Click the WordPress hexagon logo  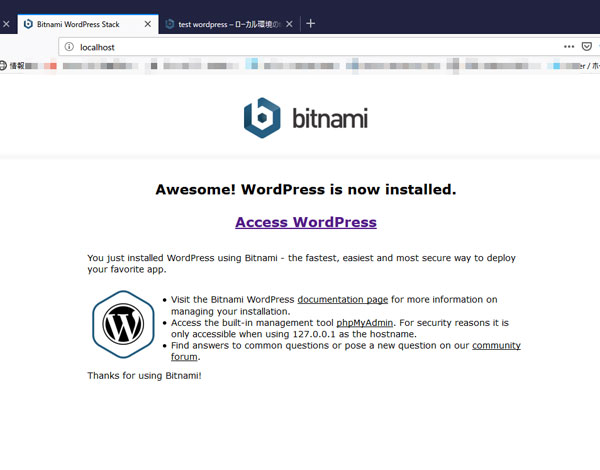coord(123,324)
